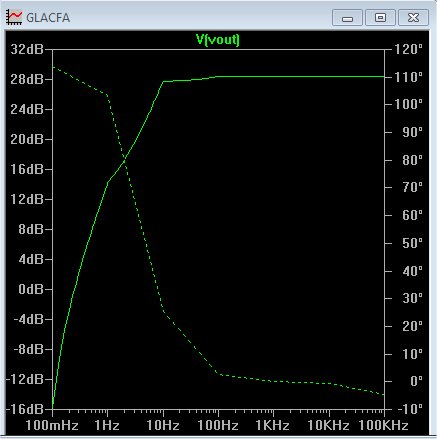Image resolution: width=437 pixels, height=439 pixels.
Task: Click the -16dB magnitude axis label
Action: pos(25,409)
